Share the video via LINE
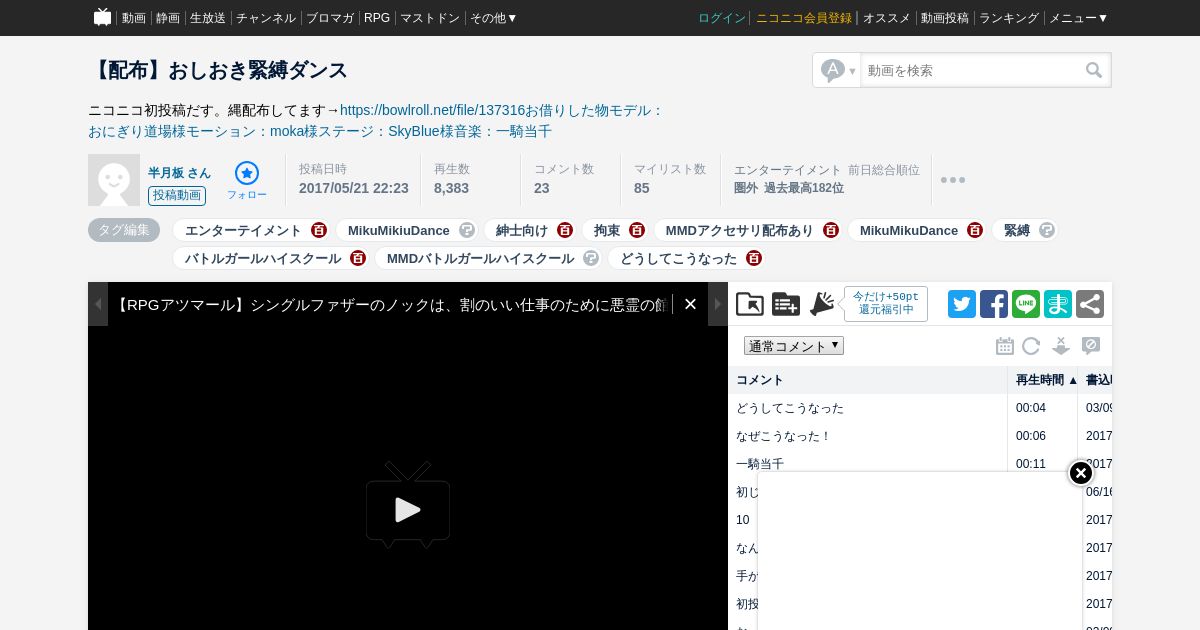The width and height of the screenshot is (1200, 630). [x=1026, y=304]
